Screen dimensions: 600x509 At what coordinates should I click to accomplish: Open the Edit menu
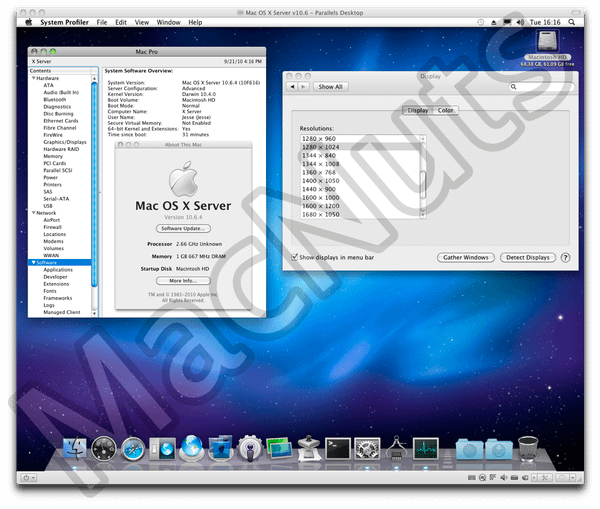coord(121,22)
